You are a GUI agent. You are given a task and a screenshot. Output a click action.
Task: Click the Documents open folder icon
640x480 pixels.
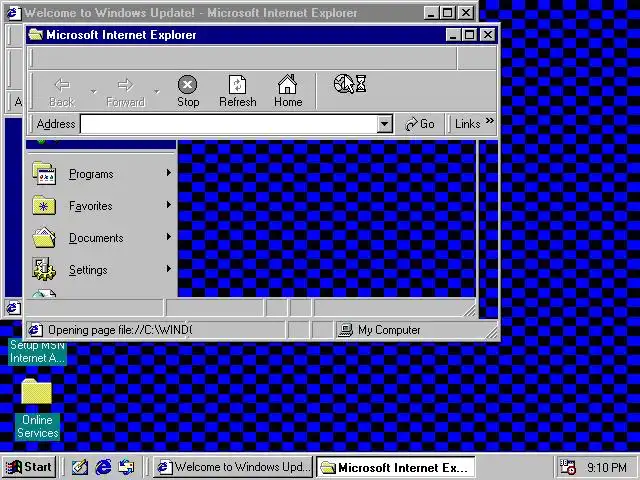click(44, 238)
